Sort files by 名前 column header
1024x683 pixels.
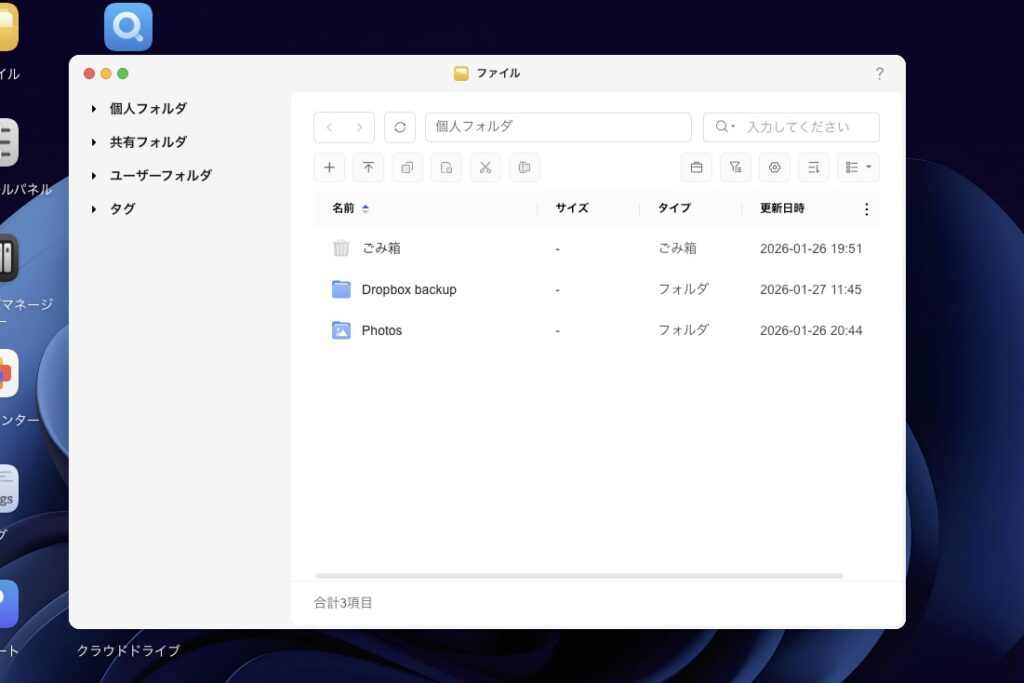click(343, 208)
